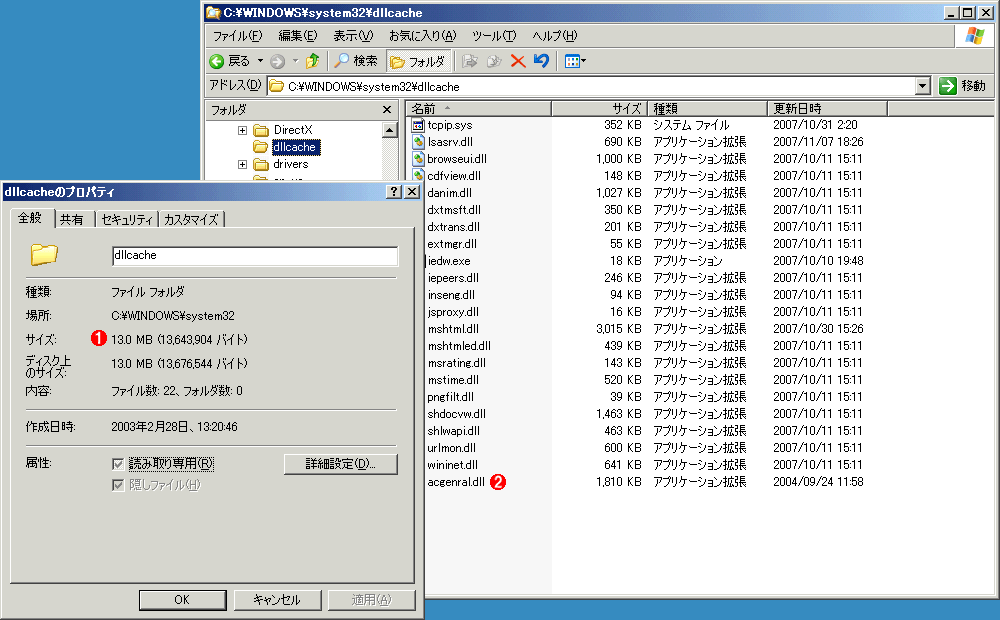Click キャンセル in the properties dialog
Screen dimensions: 1000x620
click(277, 600)
